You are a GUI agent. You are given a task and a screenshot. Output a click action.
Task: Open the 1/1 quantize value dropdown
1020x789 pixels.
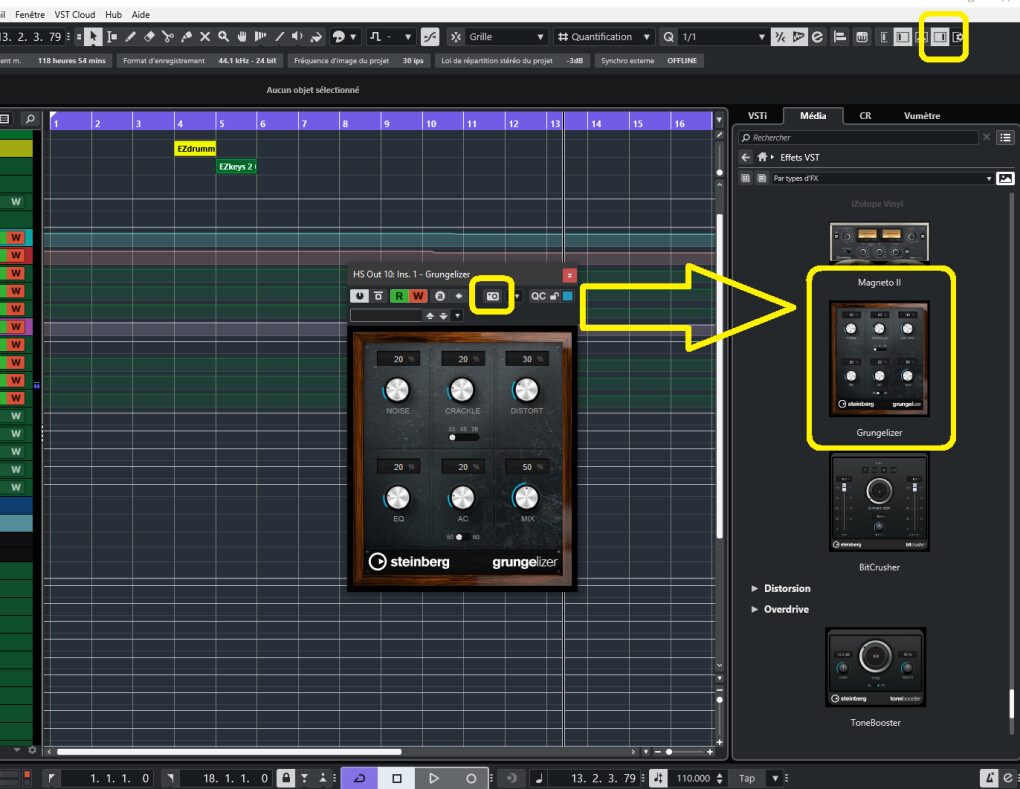point(723,37)
